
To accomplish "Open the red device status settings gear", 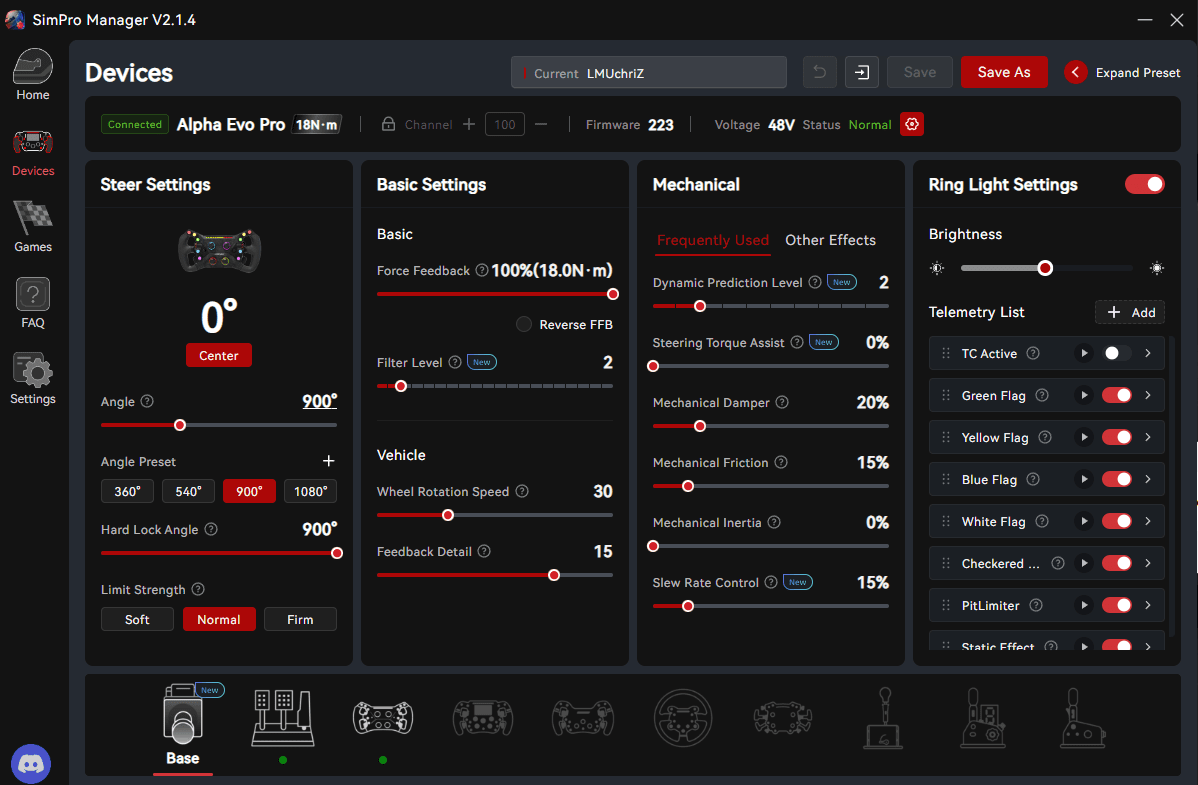I will (911, 124).
